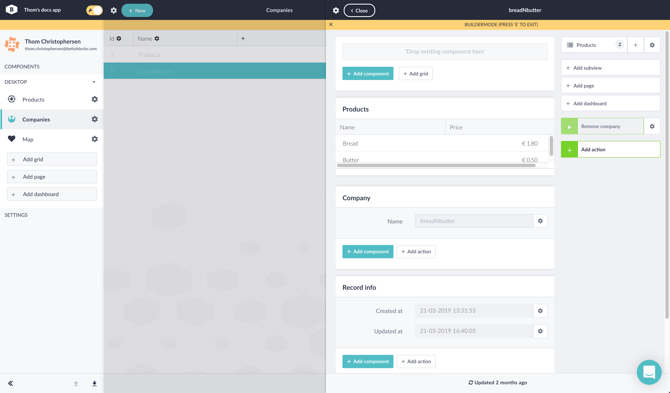This screenshot has width=670, height=393.
Task: Click Add page in right panel
Action: tap(611, 86)
